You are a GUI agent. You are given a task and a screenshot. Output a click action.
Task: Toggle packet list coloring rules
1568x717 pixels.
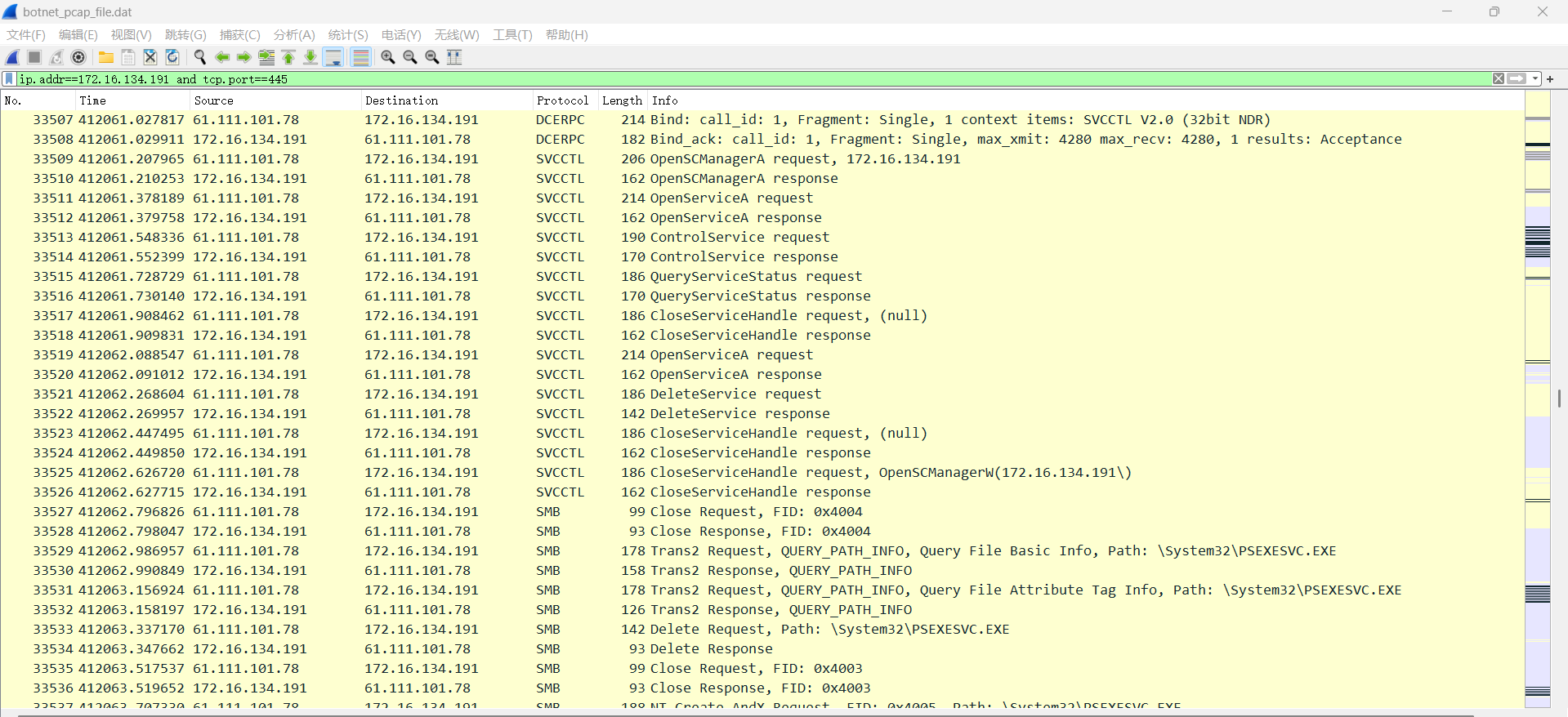pyautogui.click(x=360, y=57)
